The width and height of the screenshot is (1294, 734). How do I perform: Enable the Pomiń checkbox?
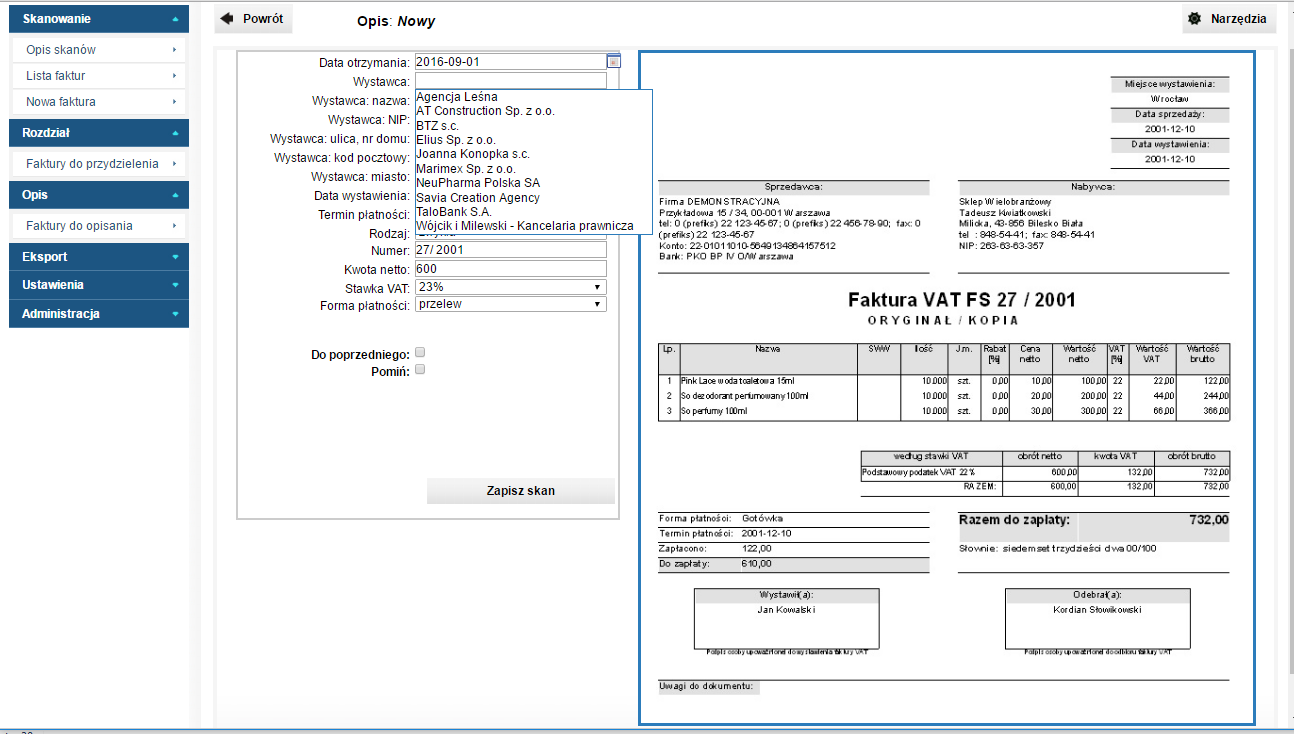(420, 370)
